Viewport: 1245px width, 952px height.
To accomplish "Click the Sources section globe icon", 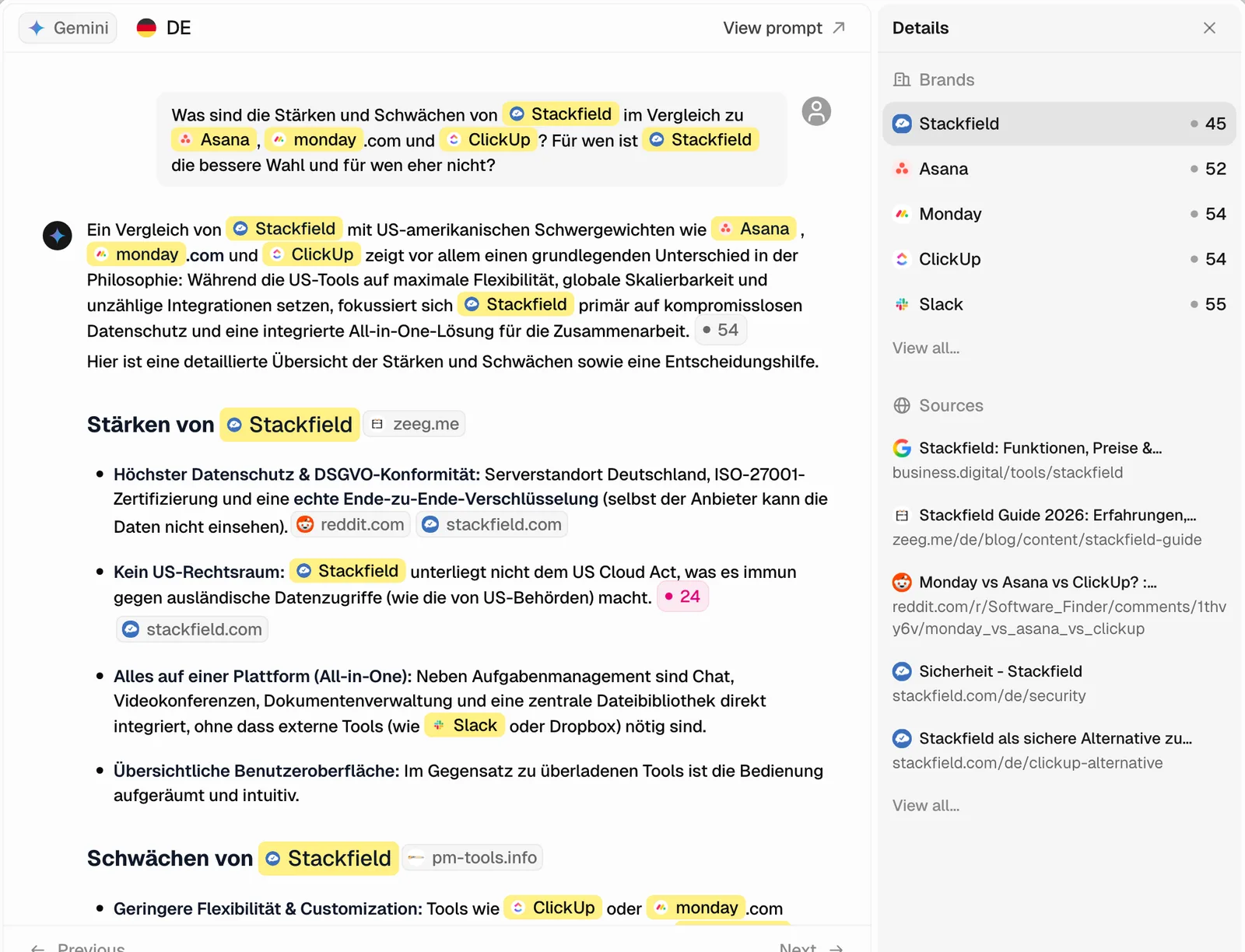I will (x=902, y=405).
